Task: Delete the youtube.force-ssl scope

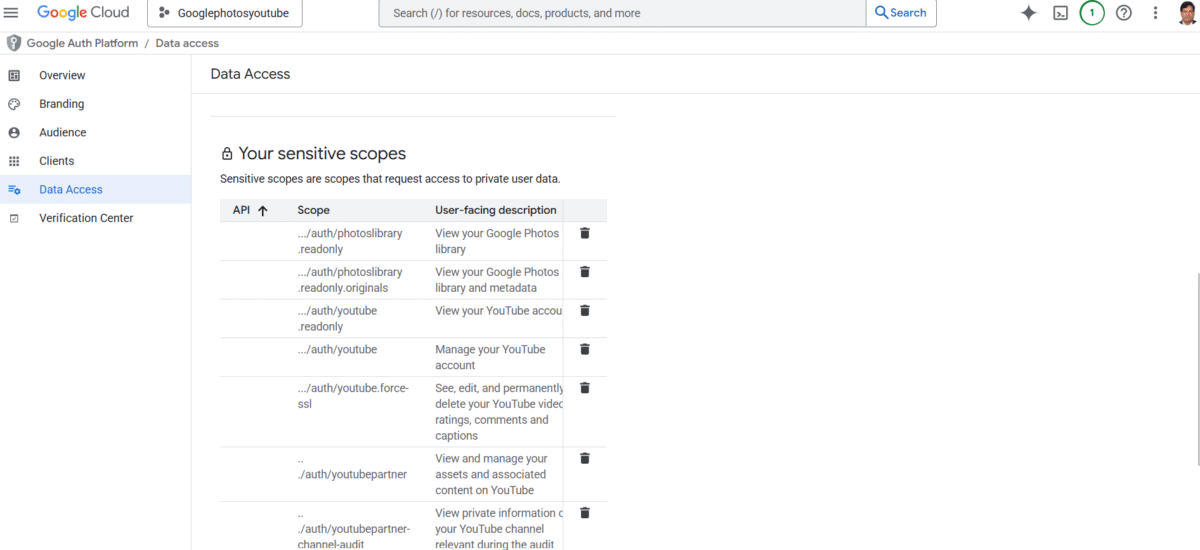Action: (x=585, y=388)
